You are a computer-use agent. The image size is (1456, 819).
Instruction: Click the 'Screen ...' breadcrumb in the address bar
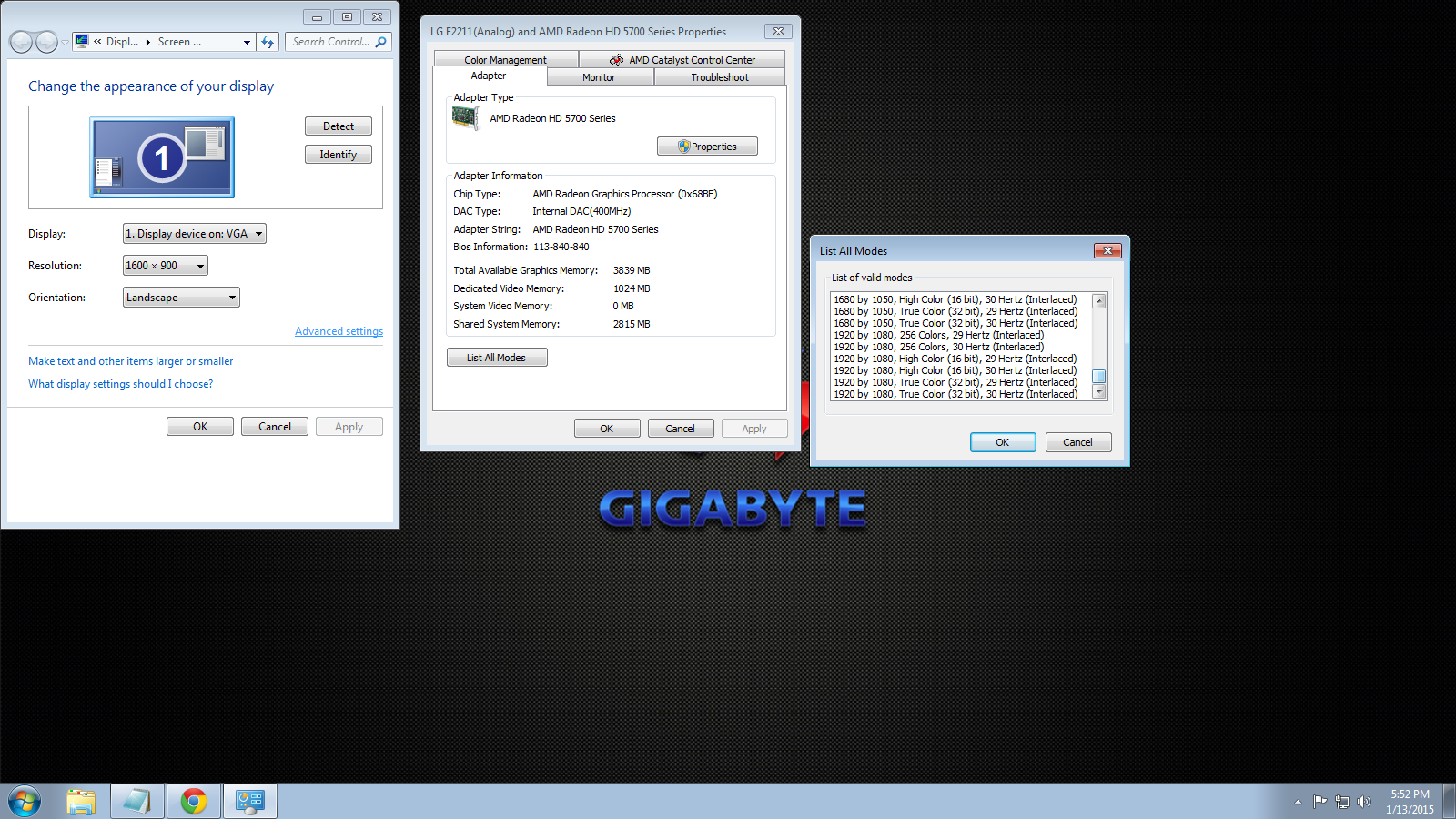pyautogui.click(x=179, y=42)
